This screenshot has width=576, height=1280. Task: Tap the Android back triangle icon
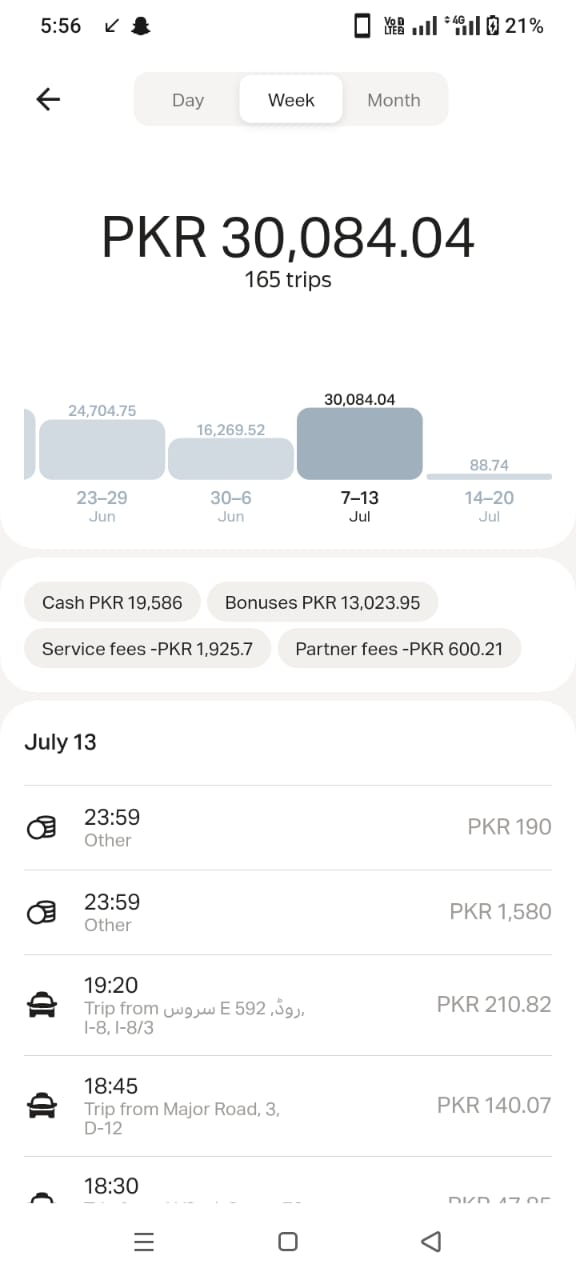(x=431, y=1242)
